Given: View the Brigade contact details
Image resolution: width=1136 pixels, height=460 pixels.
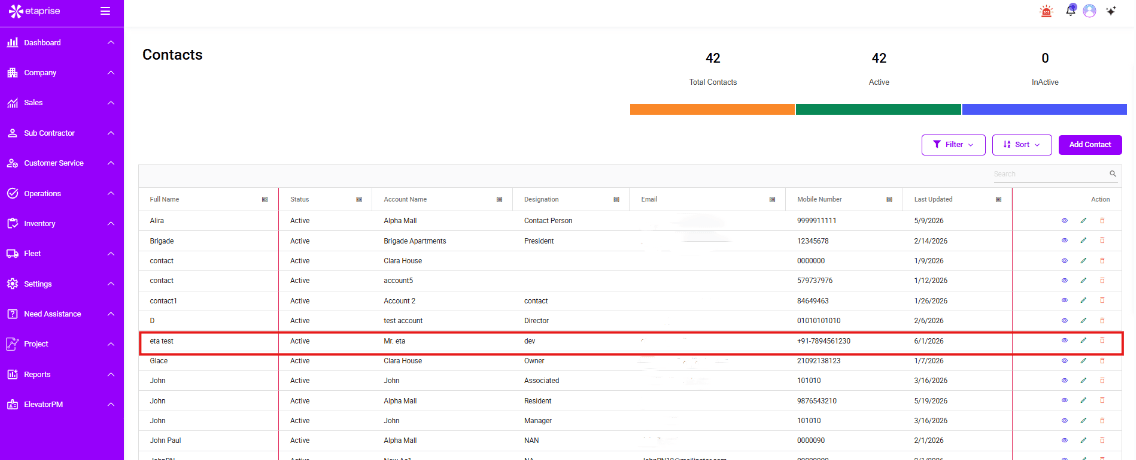Looking at the screenshot, I should 1064,241.
